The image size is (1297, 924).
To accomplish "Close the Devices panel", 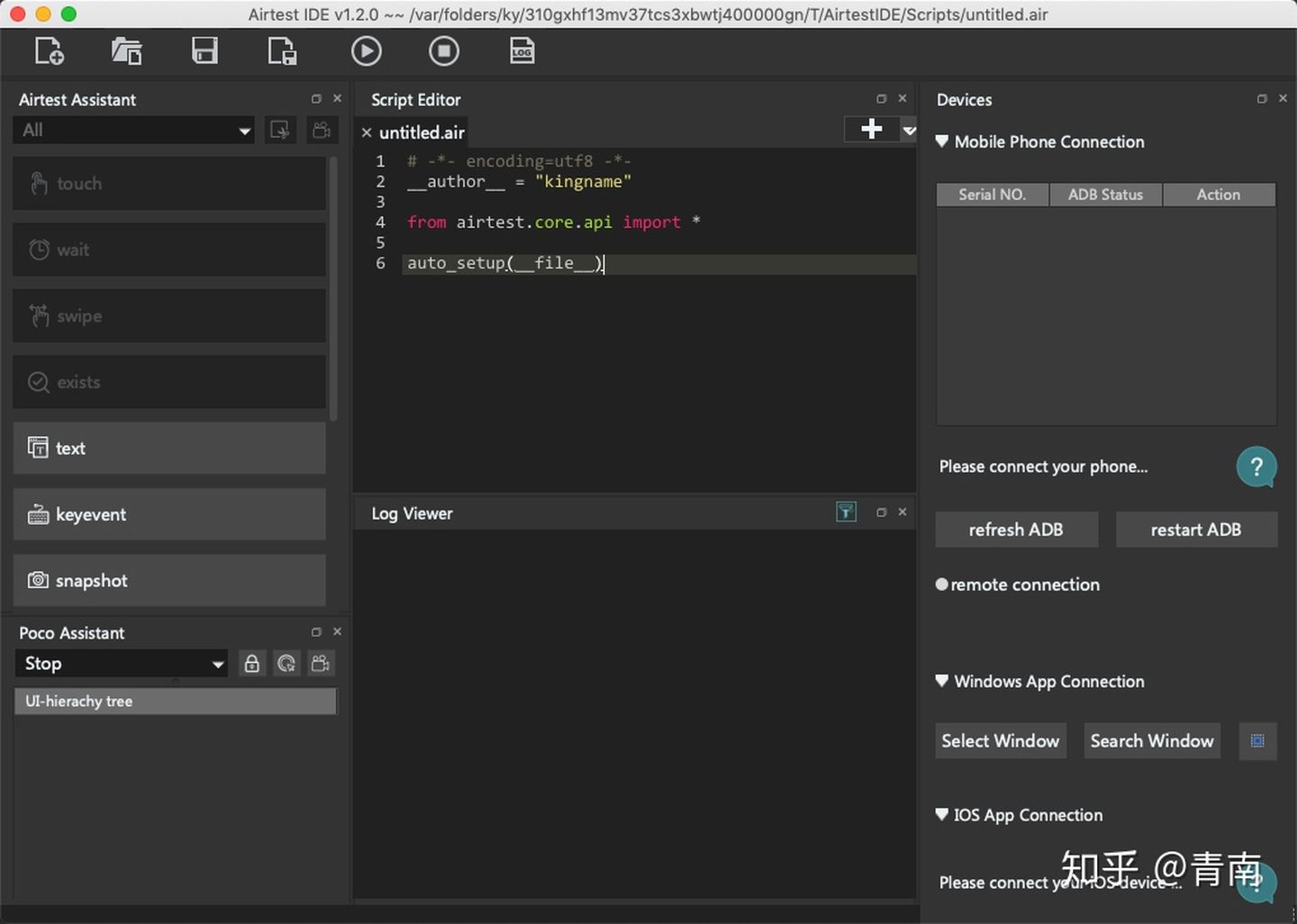I will coord(1283,99).
